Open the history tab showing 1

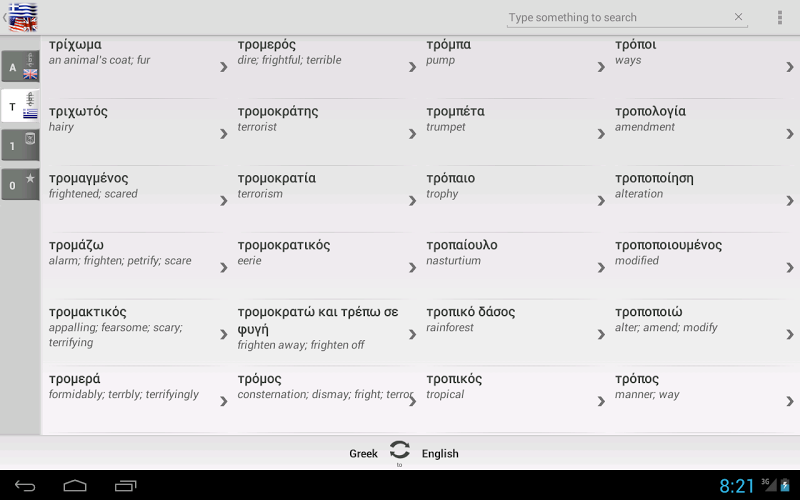[20, 145]
